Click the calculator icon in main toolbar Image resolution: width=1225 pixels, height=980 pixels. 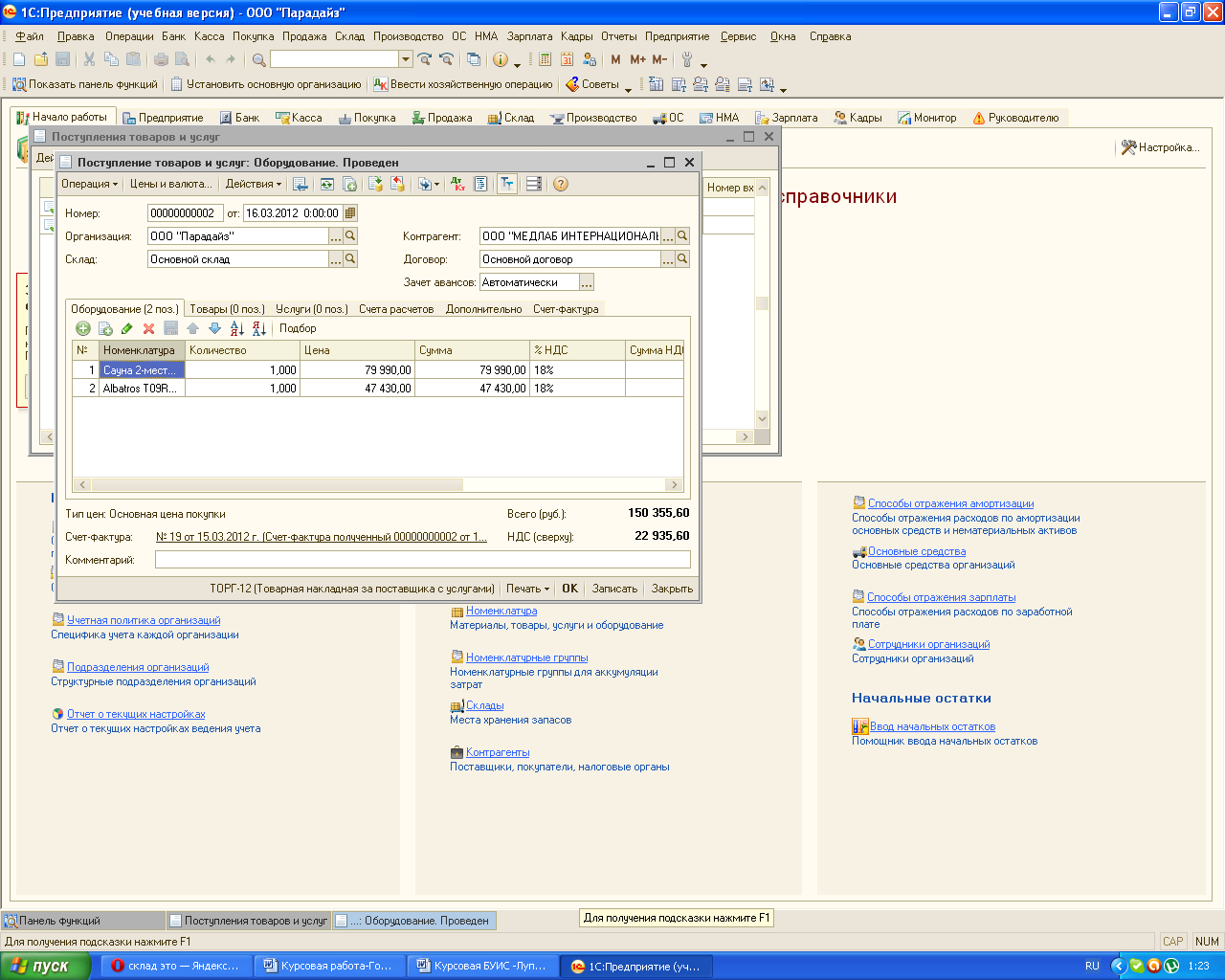click(x=545, y=59)
